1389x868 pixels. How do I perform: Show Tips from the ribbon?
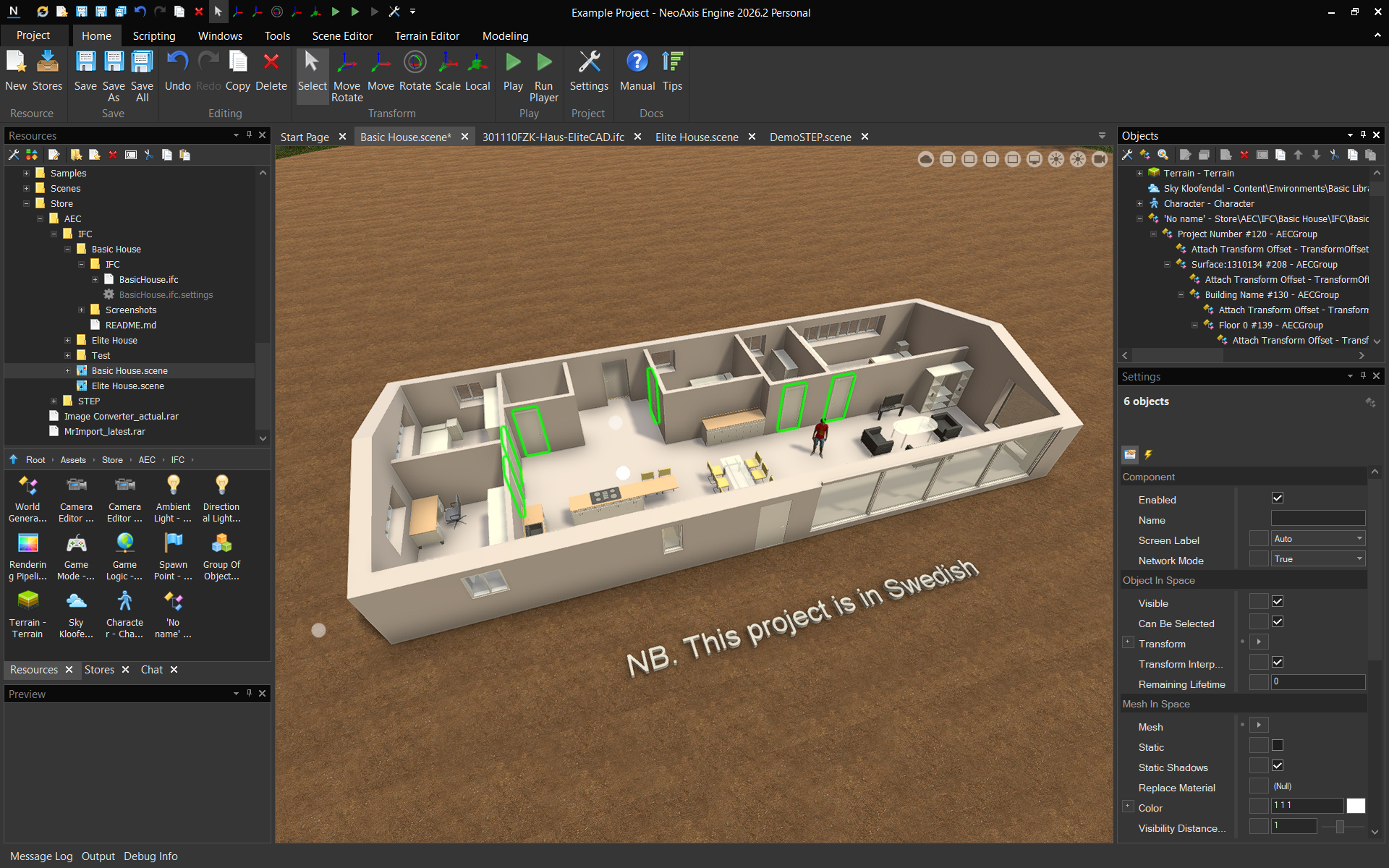coord(672,71)
